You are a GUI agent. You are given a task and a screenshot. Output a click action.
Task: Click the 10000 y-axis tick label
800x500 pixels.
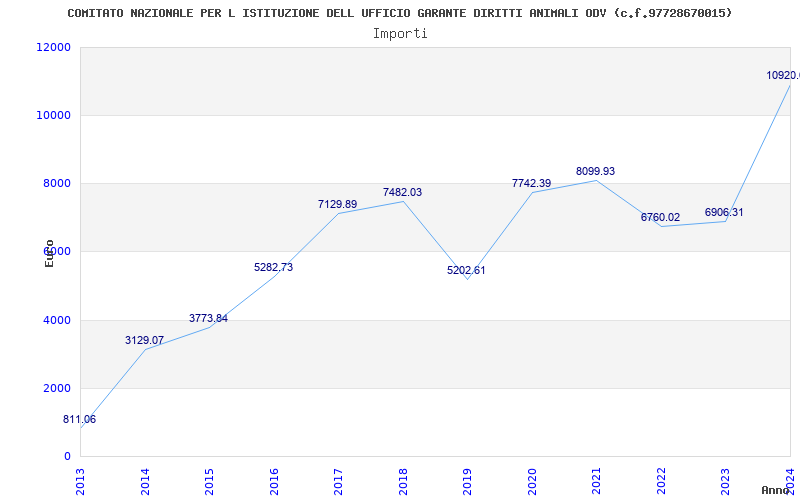(54, 115)
